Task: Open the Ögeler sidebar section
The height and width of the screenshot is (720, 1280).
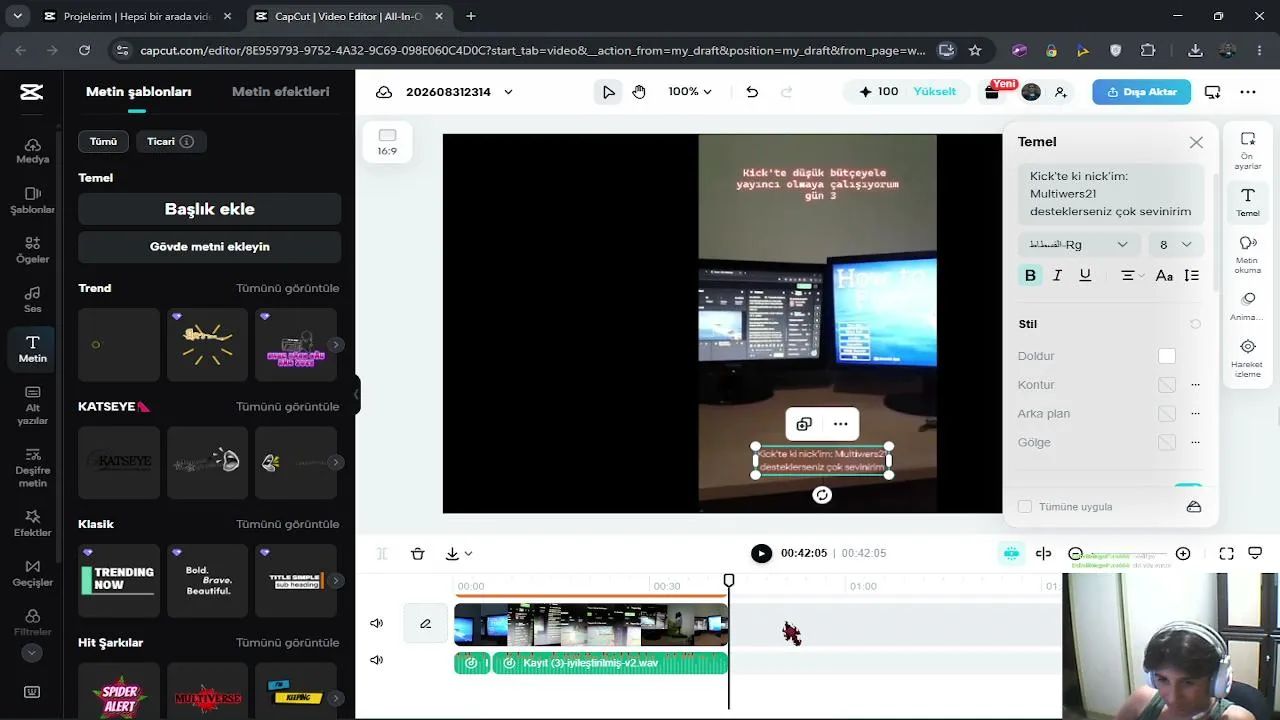Action: [x=32, y=250]
